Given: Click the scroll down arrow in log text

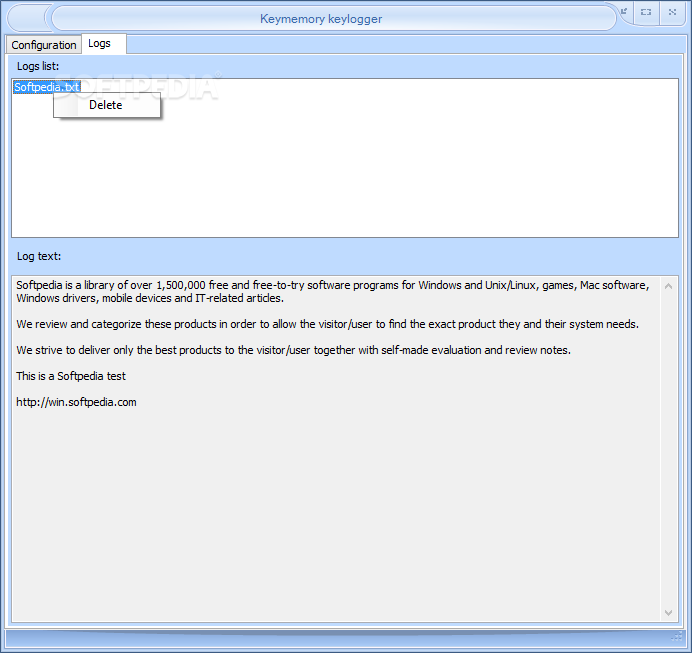Looking at the screenshot, I should 668,612.
